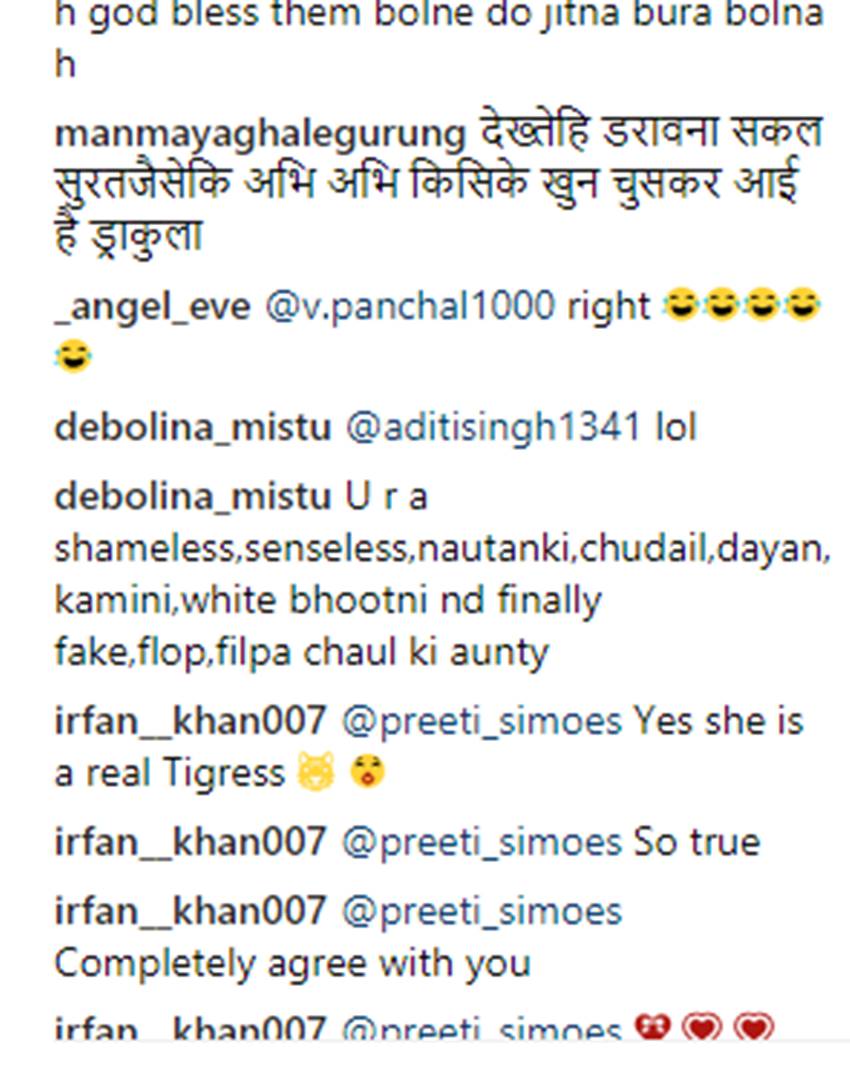850x1072 pixels.
Task: Click the 'fake,flop,filpa chaul ki aunty' comment text
Action: click(301, 653)
